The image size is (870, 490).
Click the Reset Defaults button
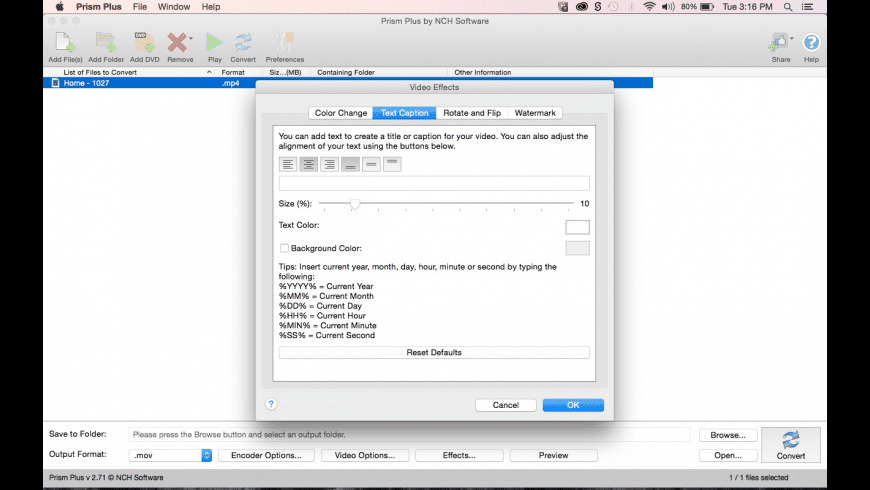434,352
